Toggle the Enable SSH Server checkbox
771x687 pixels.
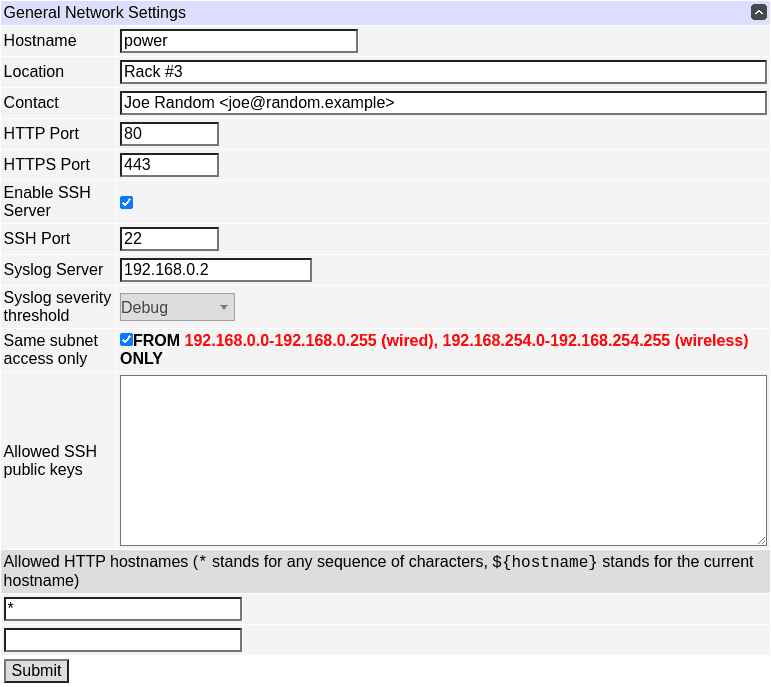(127, 203)
